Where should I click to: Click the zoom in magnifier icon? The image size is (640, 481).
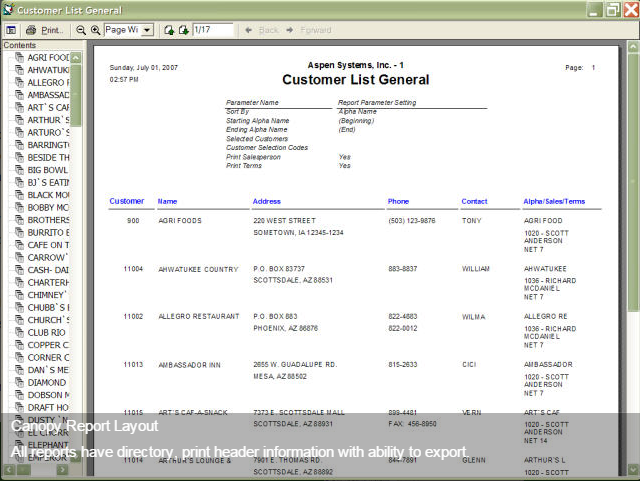pyautogui.click(x=96, y=30)
